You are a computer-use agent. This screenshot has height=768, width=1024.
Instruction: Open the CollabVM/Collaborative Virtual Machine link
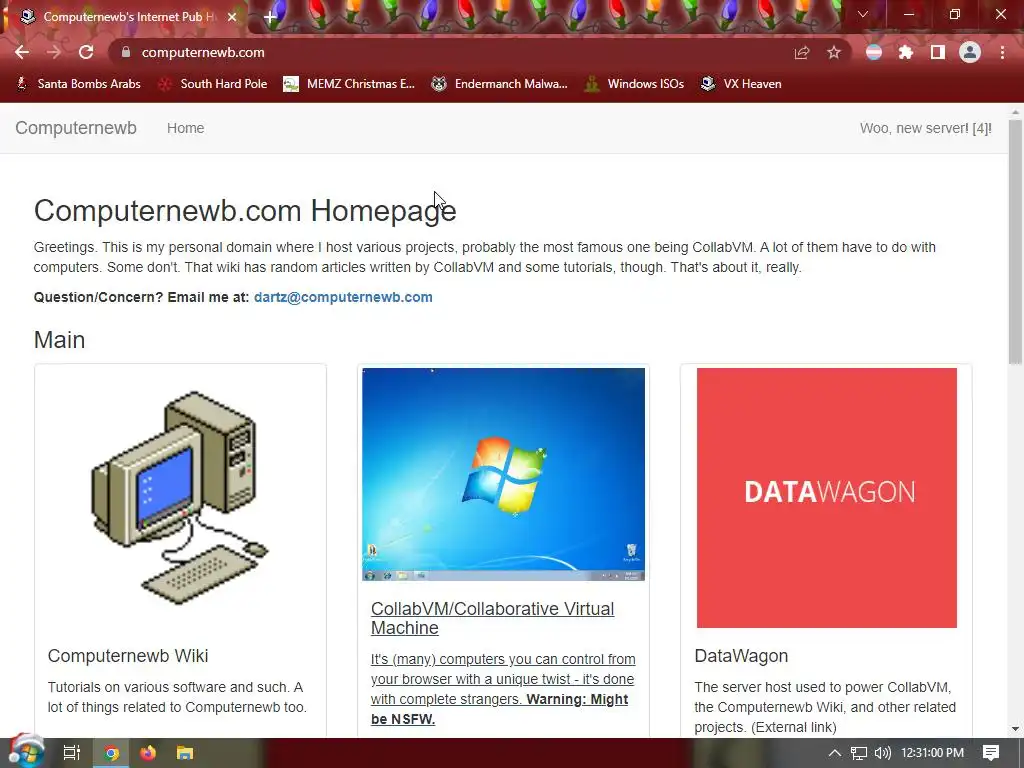(x=492, y=618)
